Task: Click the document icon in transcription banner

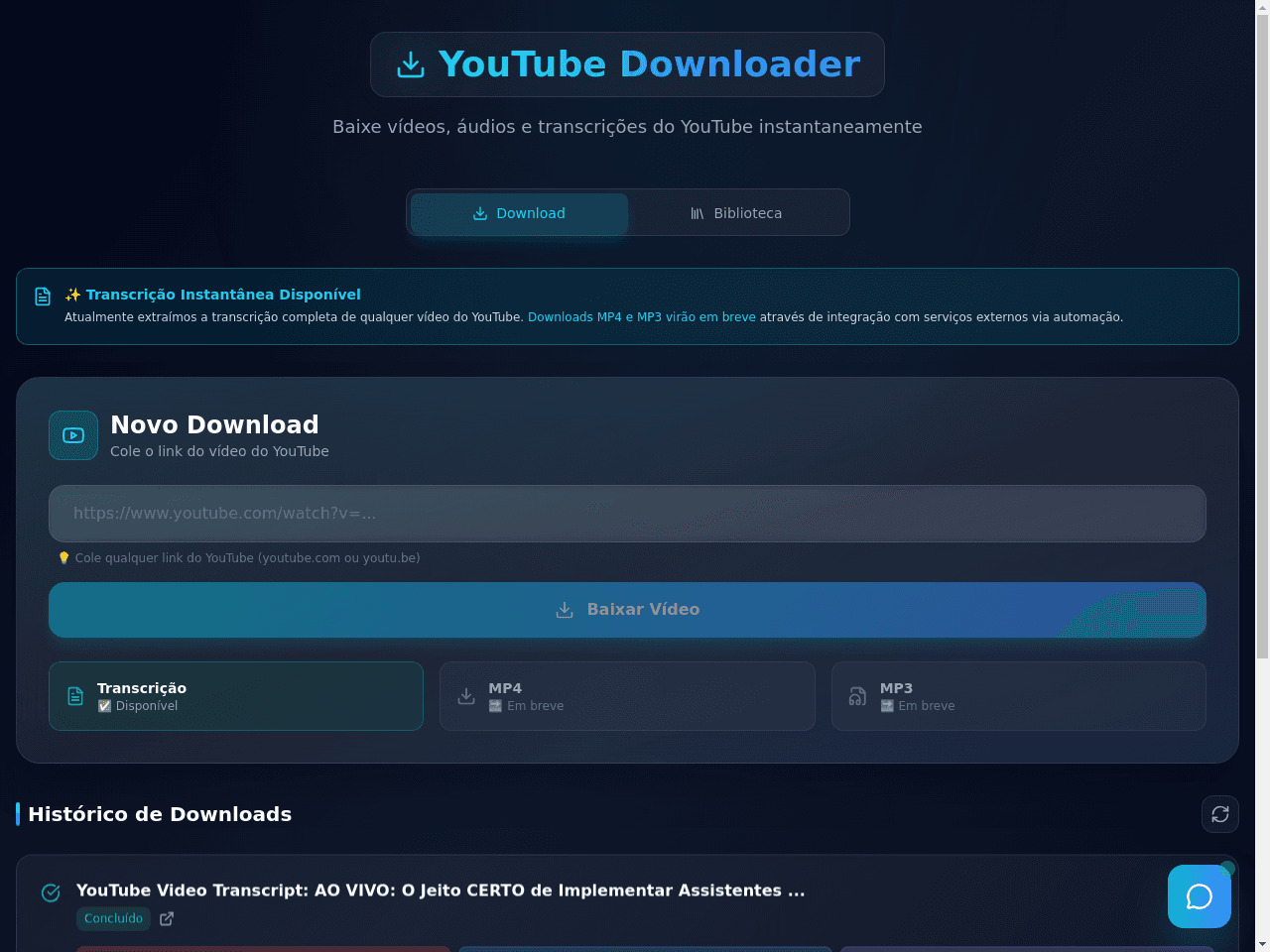Action: pyautogui.click(x=43, y=297)
